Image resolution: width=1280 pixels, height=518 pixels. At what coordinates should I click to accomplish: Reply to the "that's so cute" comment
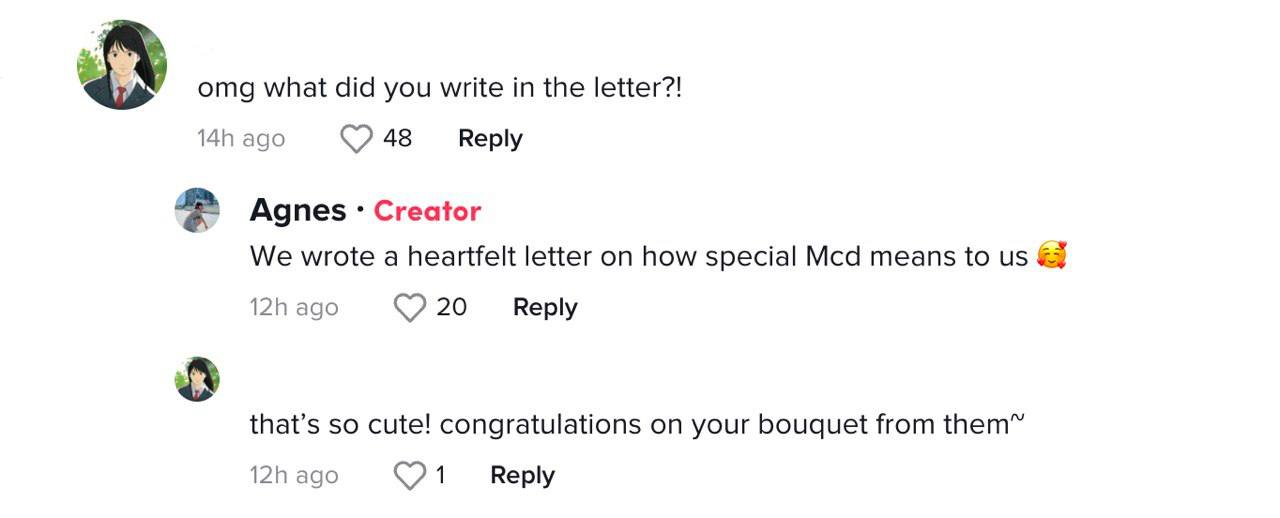[522, 476]
